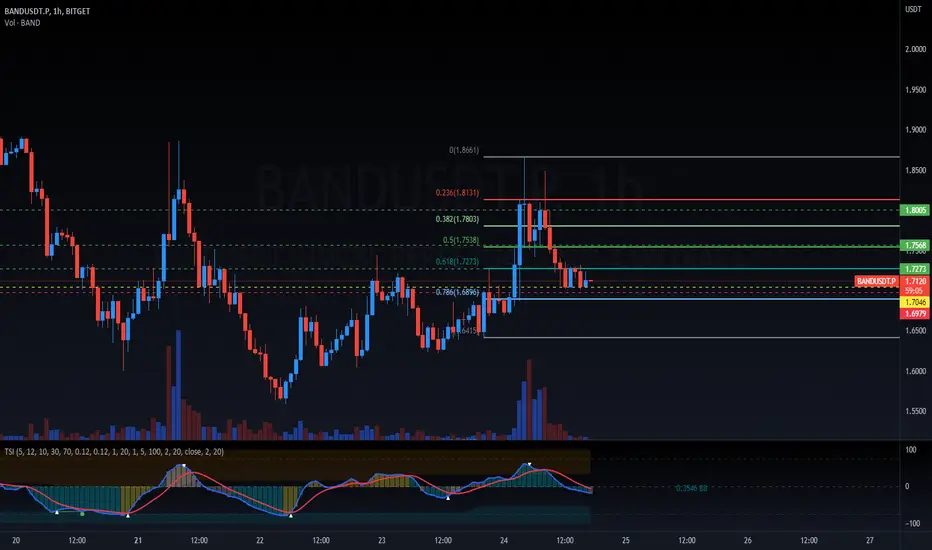Select the 0(1.8661) Fibonacci level label
This screenshot has width=932, height=550.
(464, 150)
